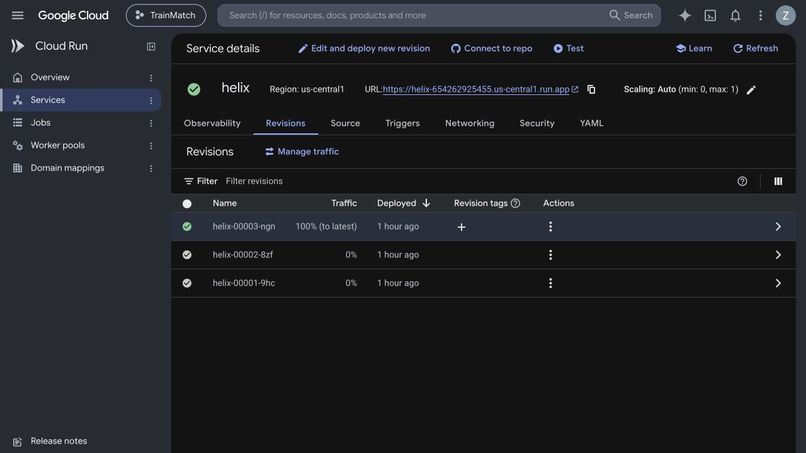This screenshot has height=453, width=806.
Task: Switch to the Source tab
Action: (x=345, y=123)
